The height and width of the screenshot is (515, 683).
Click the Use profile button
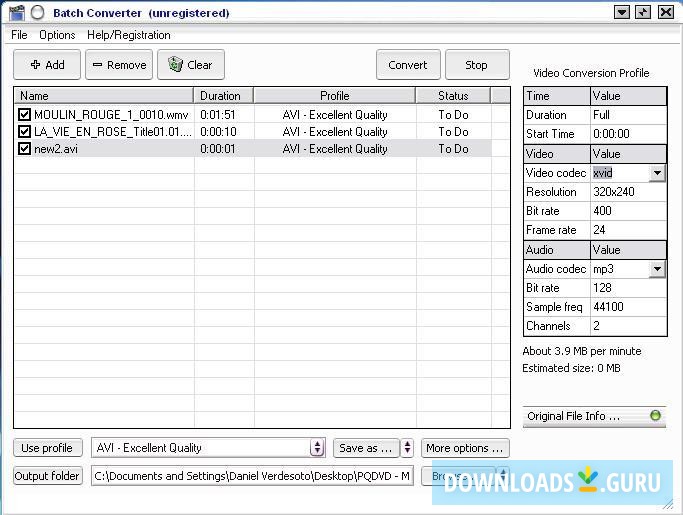47,448
